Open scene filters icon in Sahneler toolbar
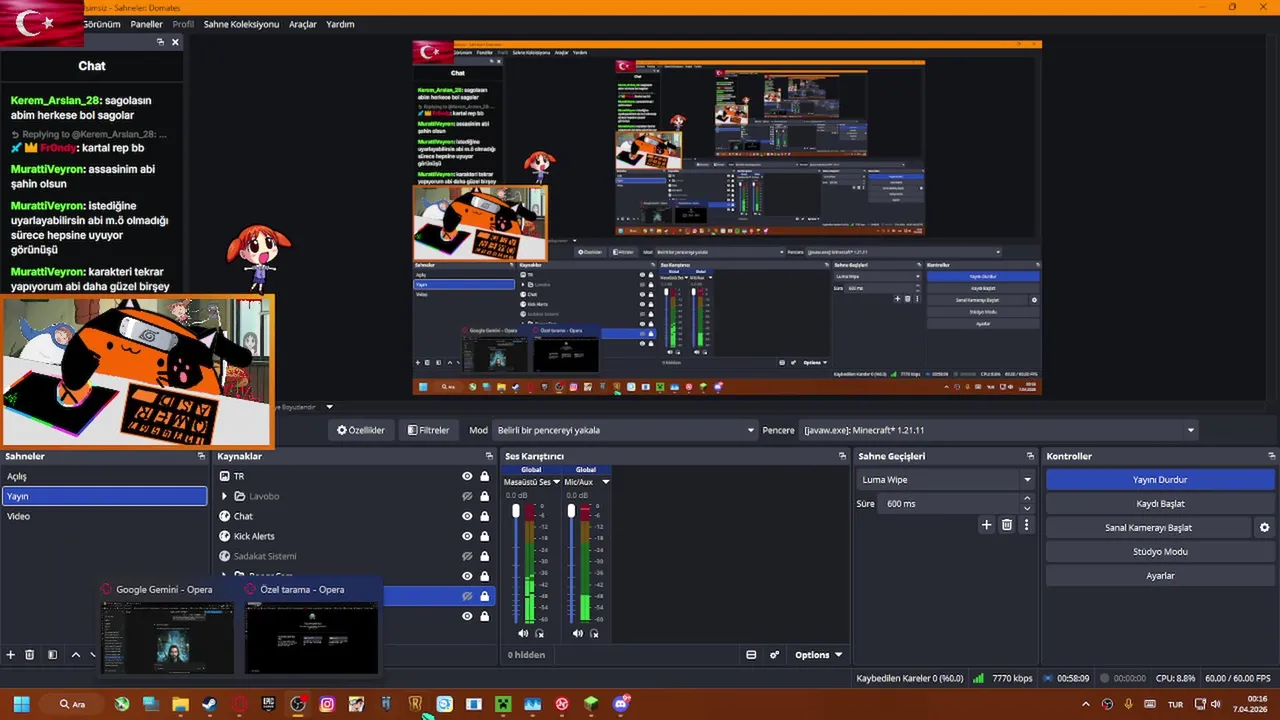Screen dimensions: 1280x720 pos(52,655)
